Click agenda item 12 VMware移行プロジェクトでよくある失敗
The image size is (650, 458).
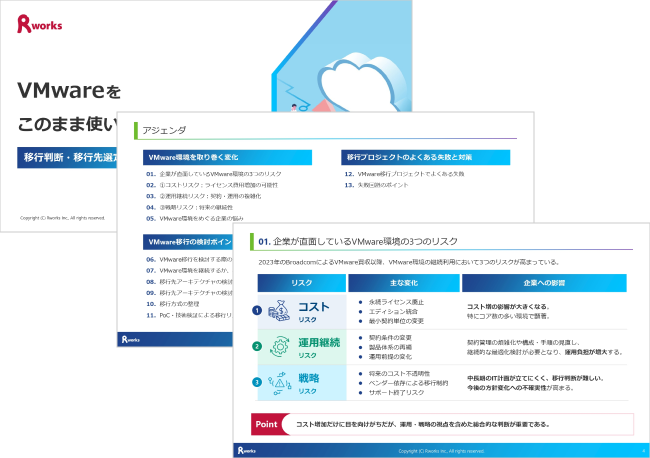click(x=404, y=174)
